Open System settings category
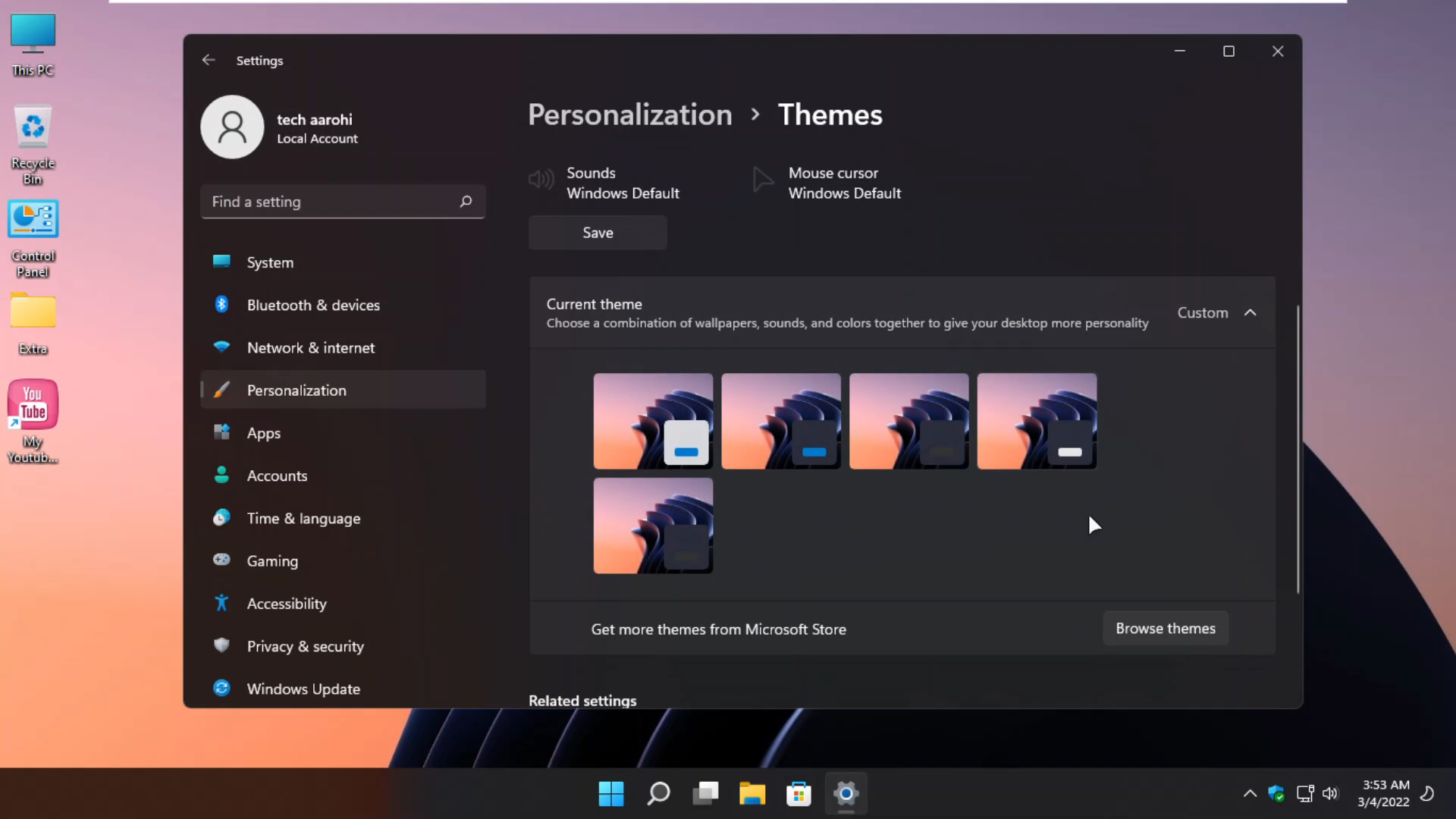This screenshot has height=819, width=1456. (x=343, y=262)
